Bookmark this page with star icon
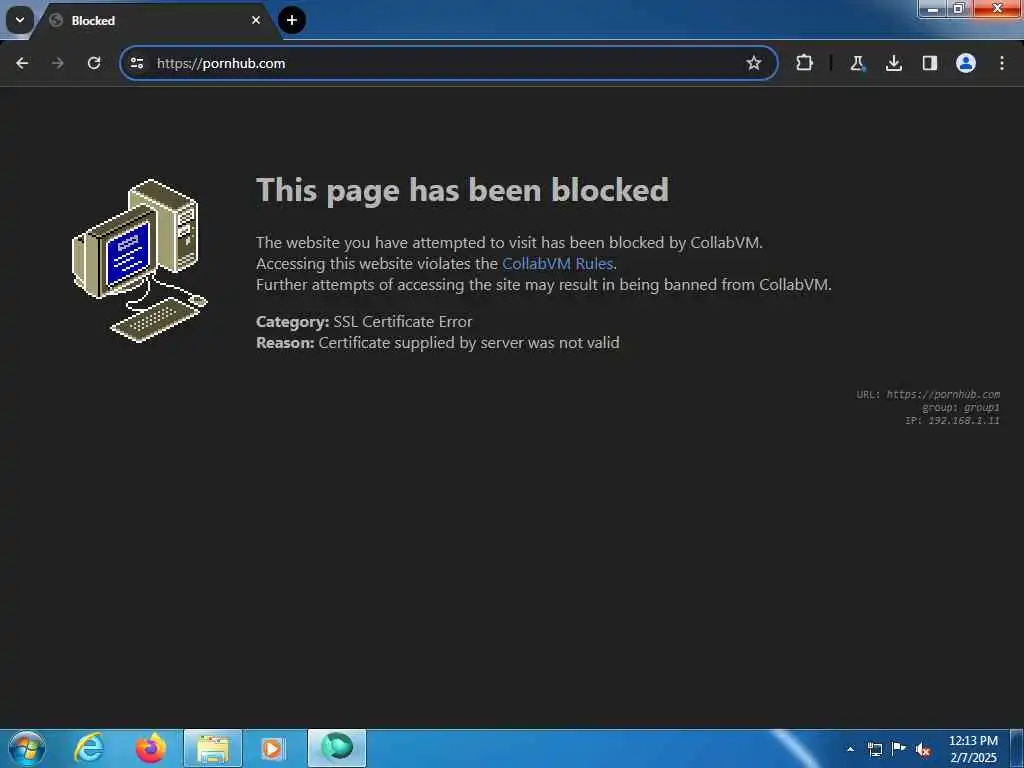This screenshot has height=768, width=1024. pyautogui.click(x=754, y=63)
